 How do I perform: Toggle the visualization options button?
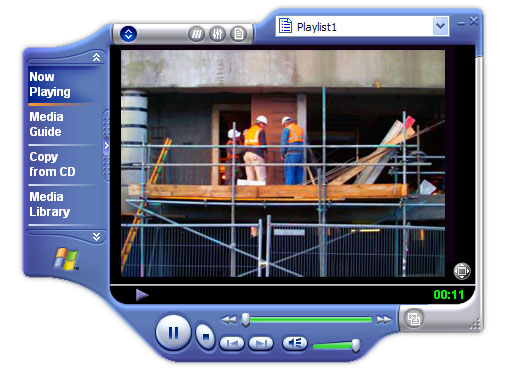pos(197,34)
